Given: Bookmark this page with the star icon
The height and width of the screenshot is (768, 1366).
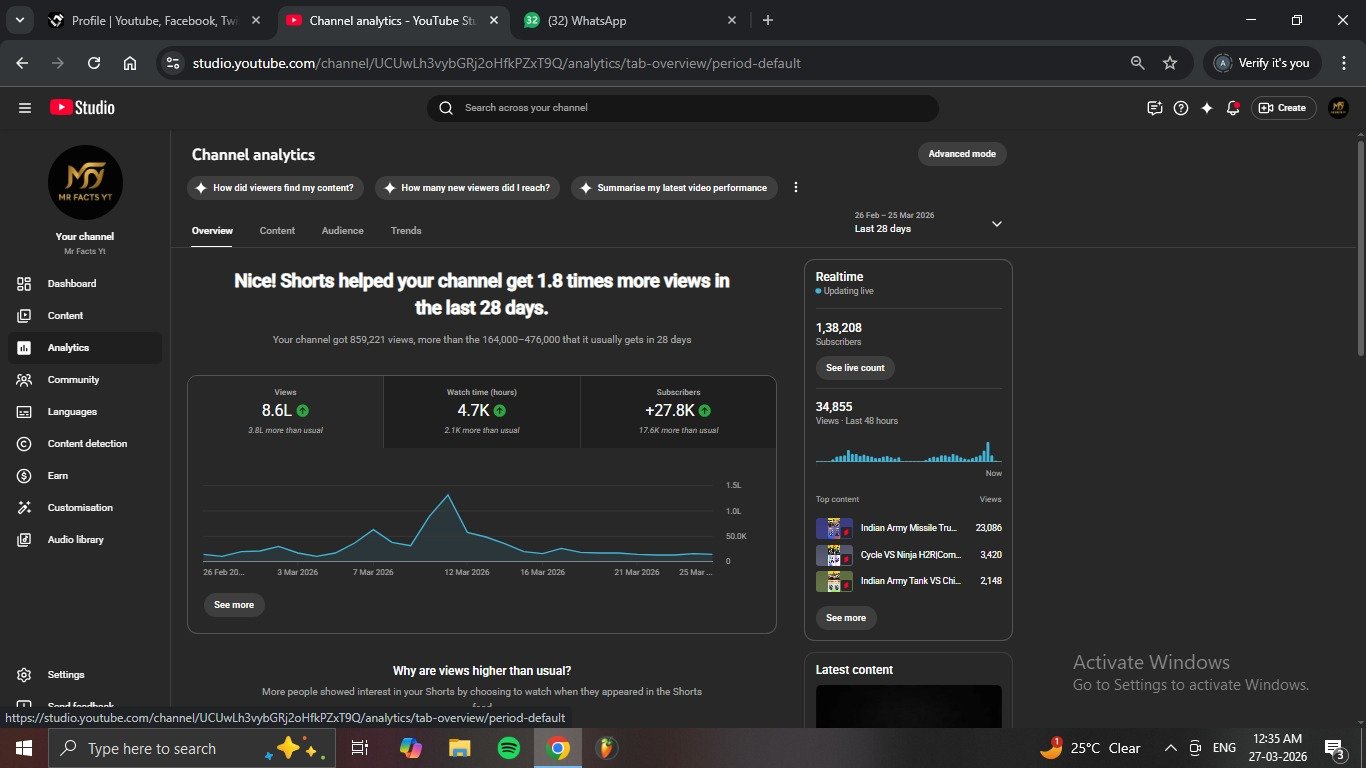Looking at the screenshot, I should (1170, 63).
